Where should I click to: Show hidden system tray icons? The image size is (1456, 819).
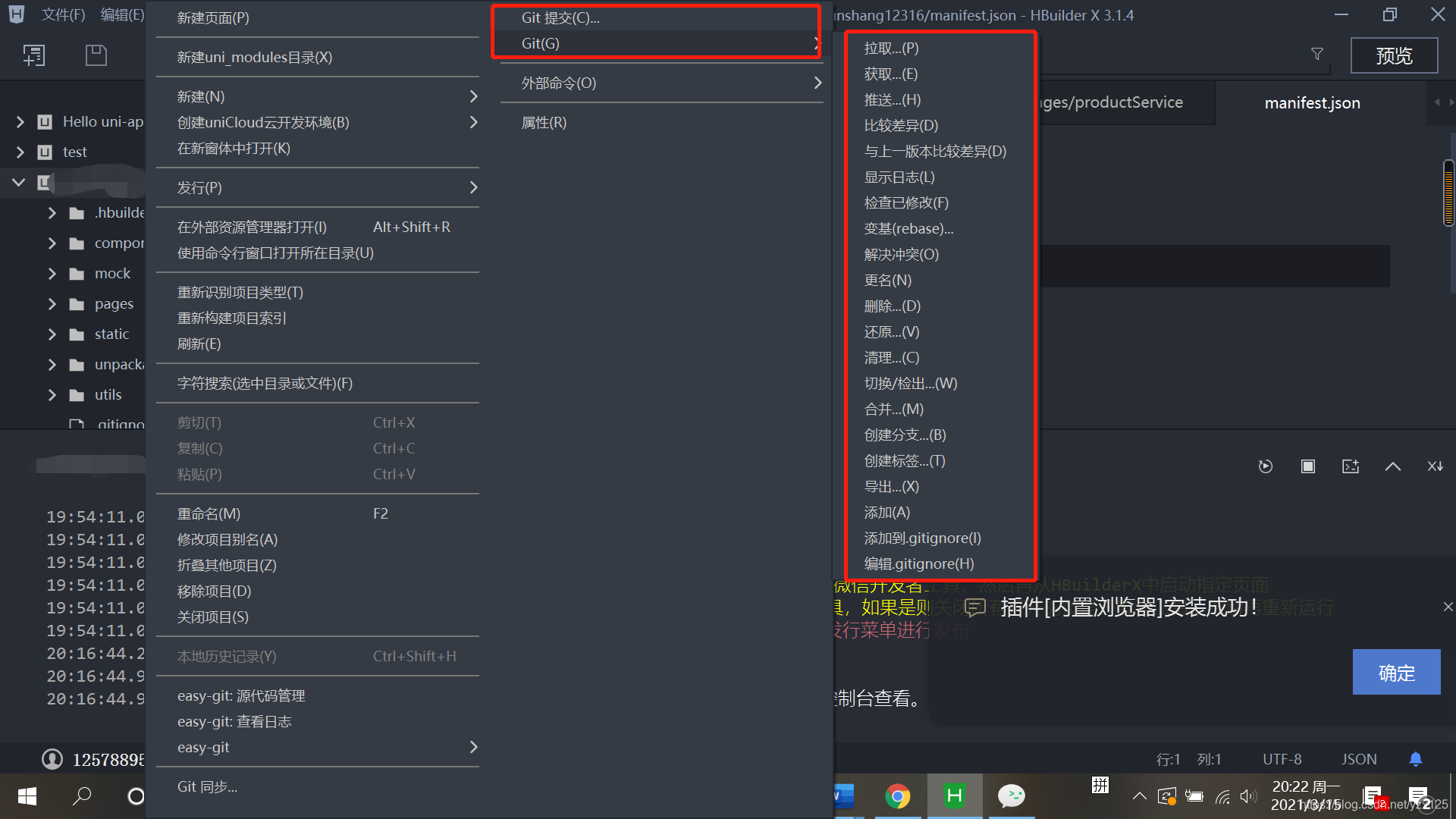[x=1140, y=796]
